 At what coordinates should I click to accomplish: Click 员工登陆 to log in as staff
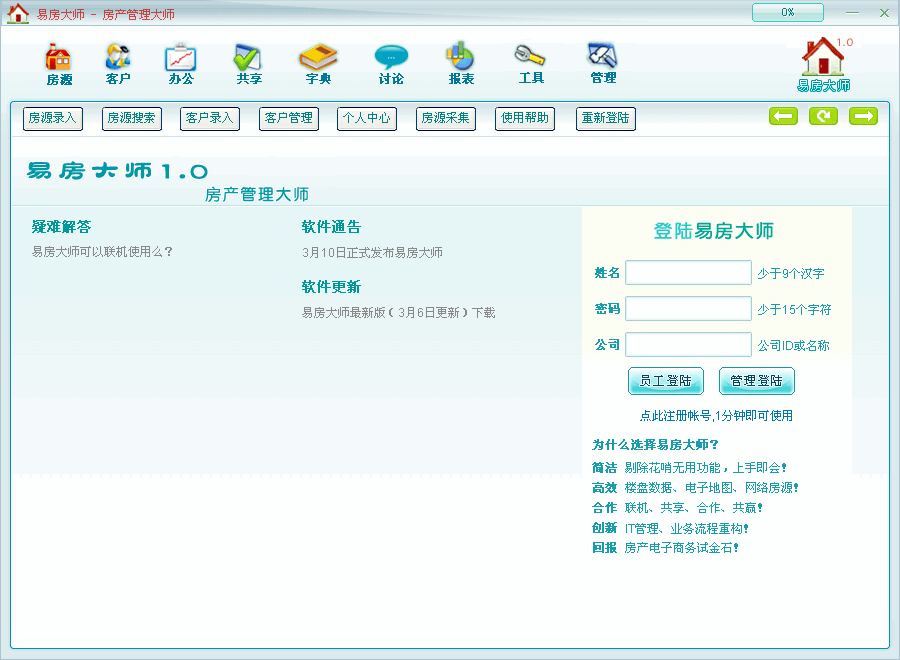665,381
